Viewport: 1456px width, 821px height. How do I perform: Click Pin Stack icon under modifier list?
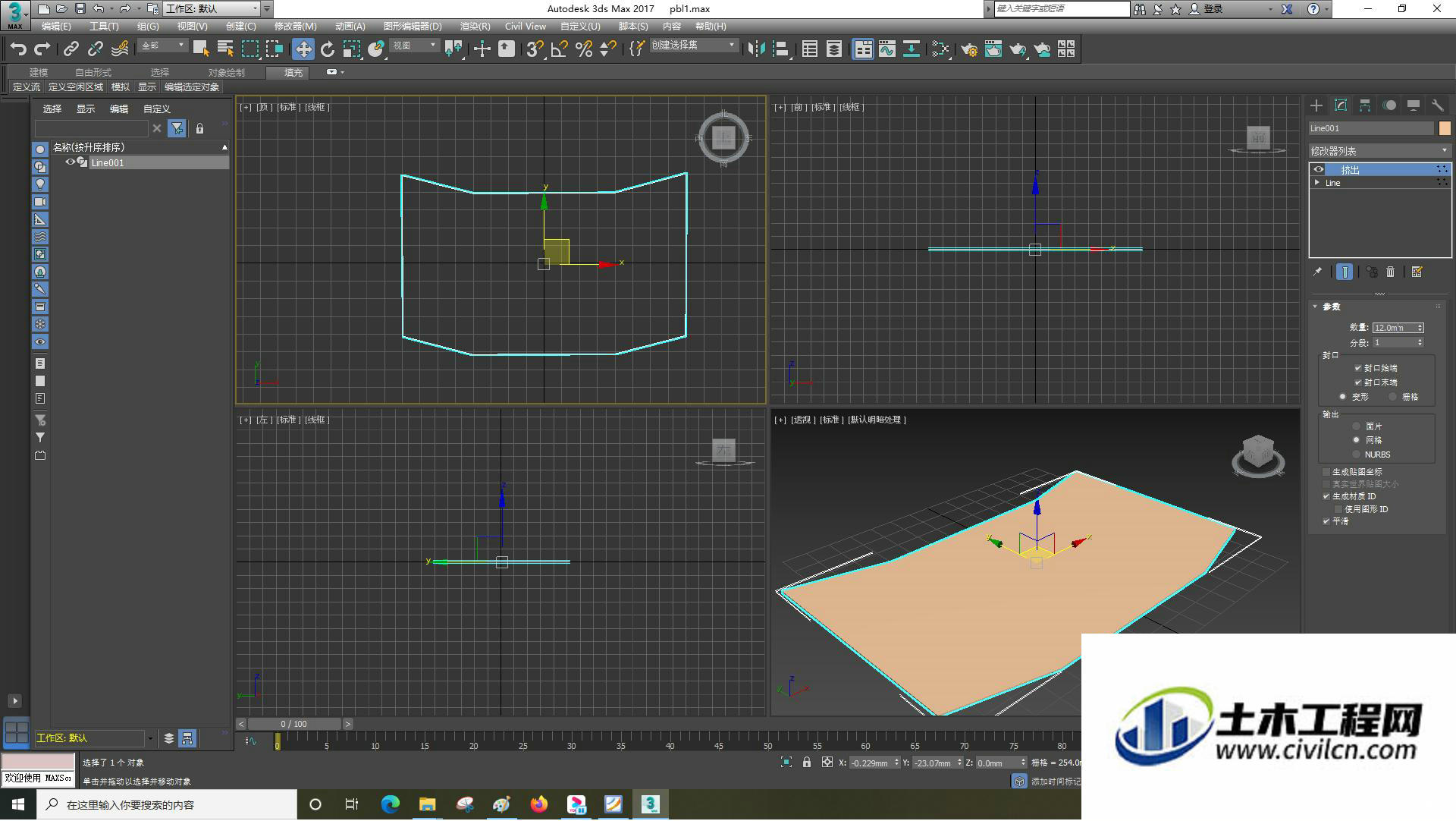click(x=1318, y=272)
